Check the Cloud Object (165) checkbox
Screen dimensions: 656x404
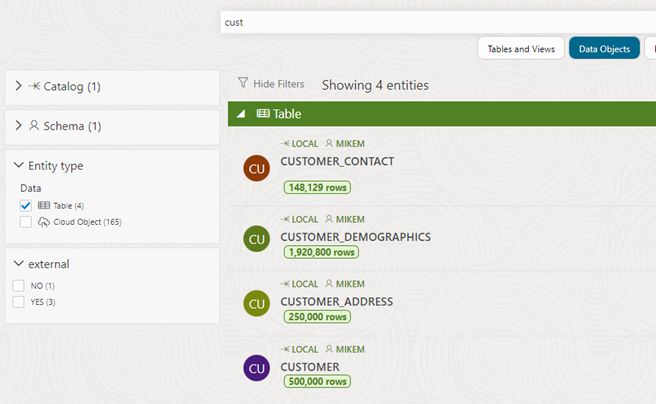coord(26,222)
